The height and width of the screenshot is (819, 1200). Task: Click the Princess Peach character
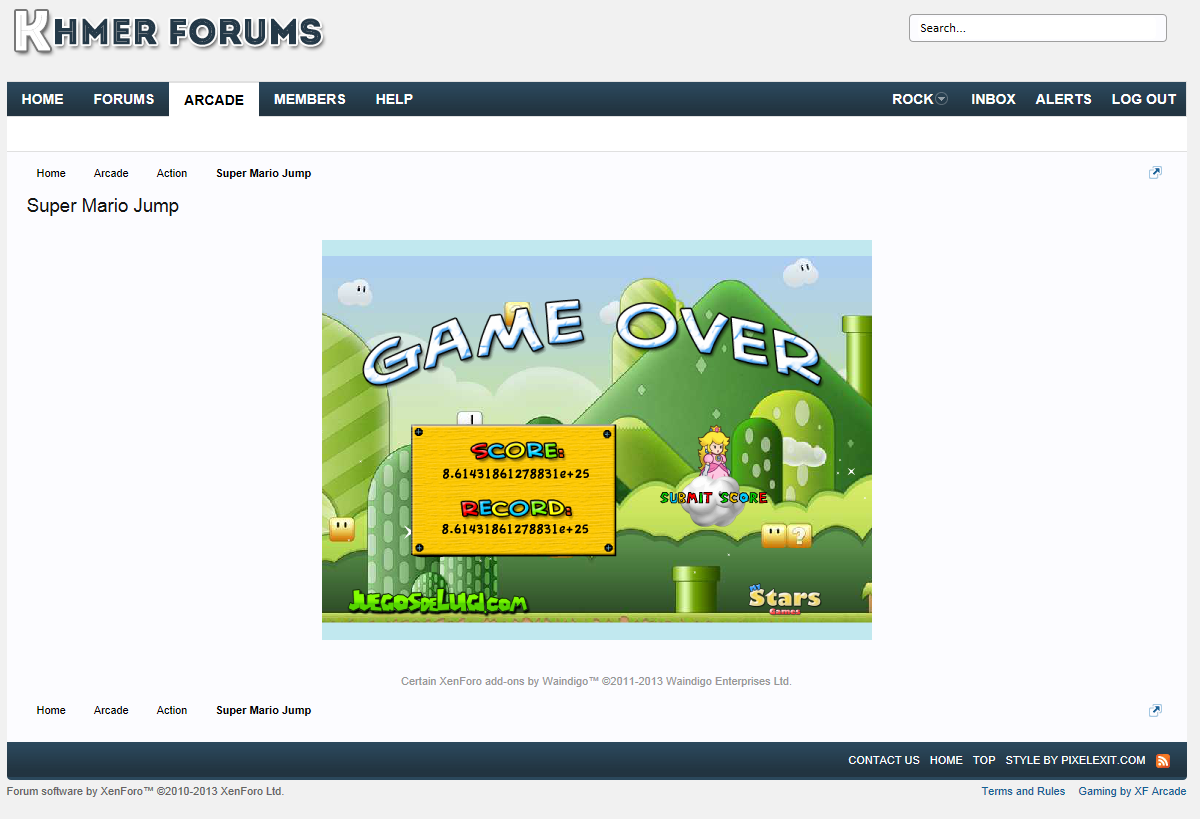click(x=714, y=453)
